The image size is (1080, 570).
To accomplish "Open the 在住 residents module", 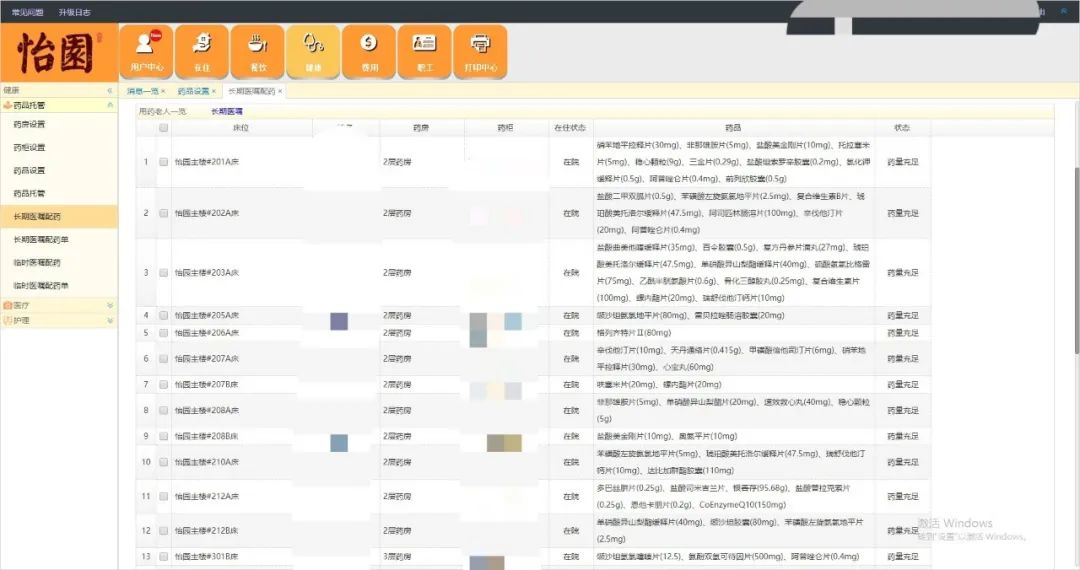I will [202, 52].
